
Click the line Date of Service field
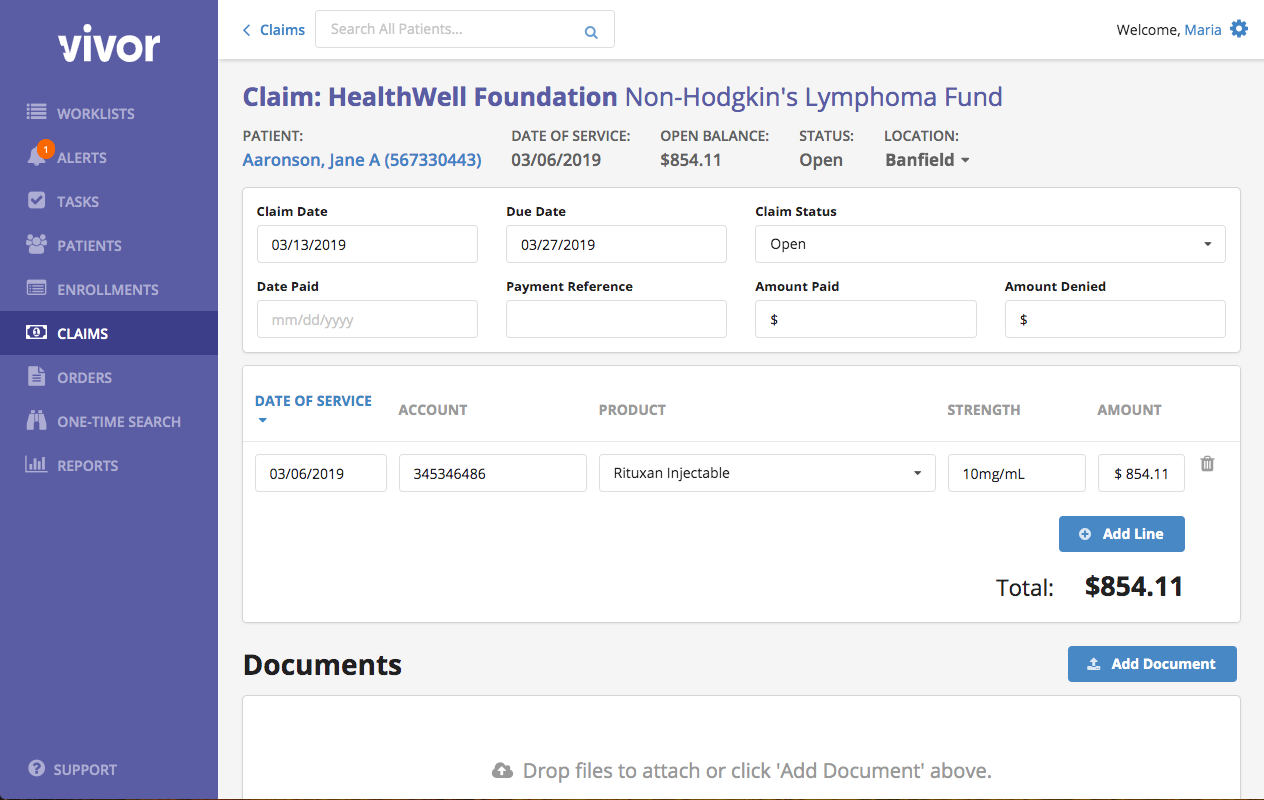point(321,473)
